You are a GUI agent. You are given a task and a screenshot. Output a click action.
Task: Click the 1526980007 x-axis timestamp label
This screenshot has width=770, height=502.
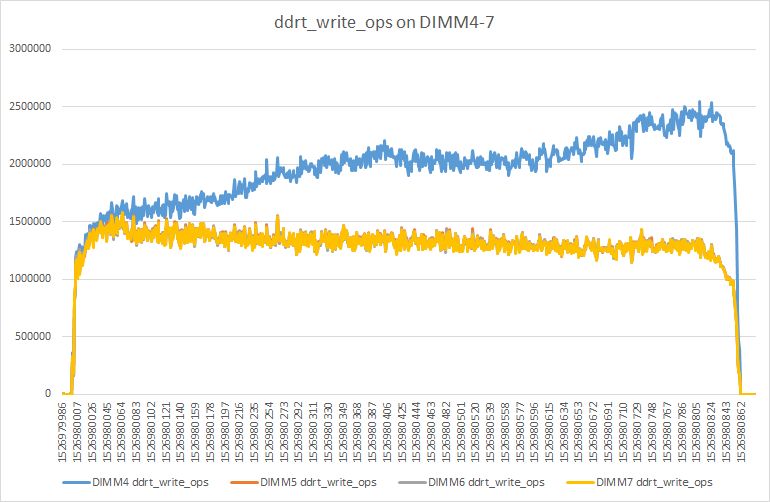[77, 432]
